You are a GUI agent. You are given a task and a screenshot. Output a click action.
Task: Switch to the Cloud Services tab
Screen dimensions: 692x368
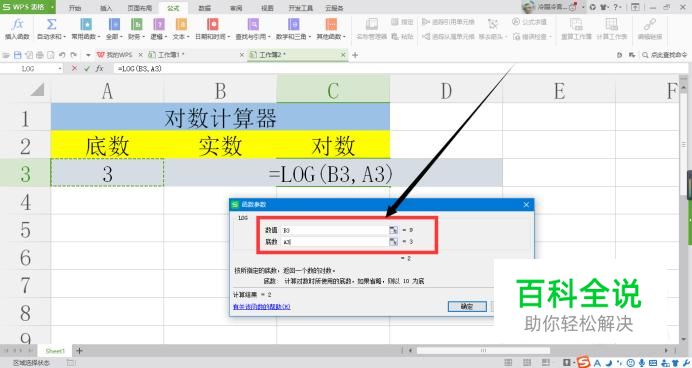[334, 8]
